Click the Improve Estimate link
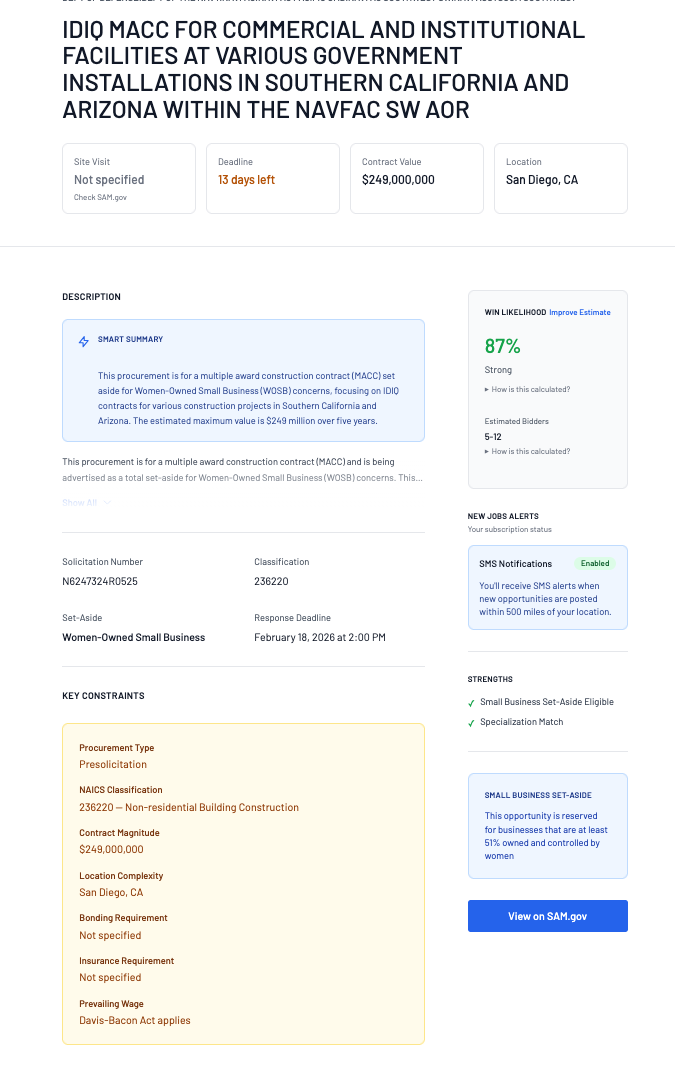Screen dimensions: 675x1066 point(580,312)
